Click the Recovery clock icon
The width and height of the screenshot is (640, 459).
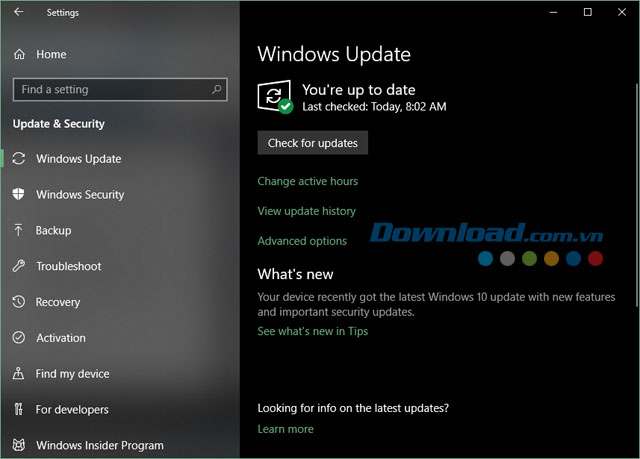(19, 302)
